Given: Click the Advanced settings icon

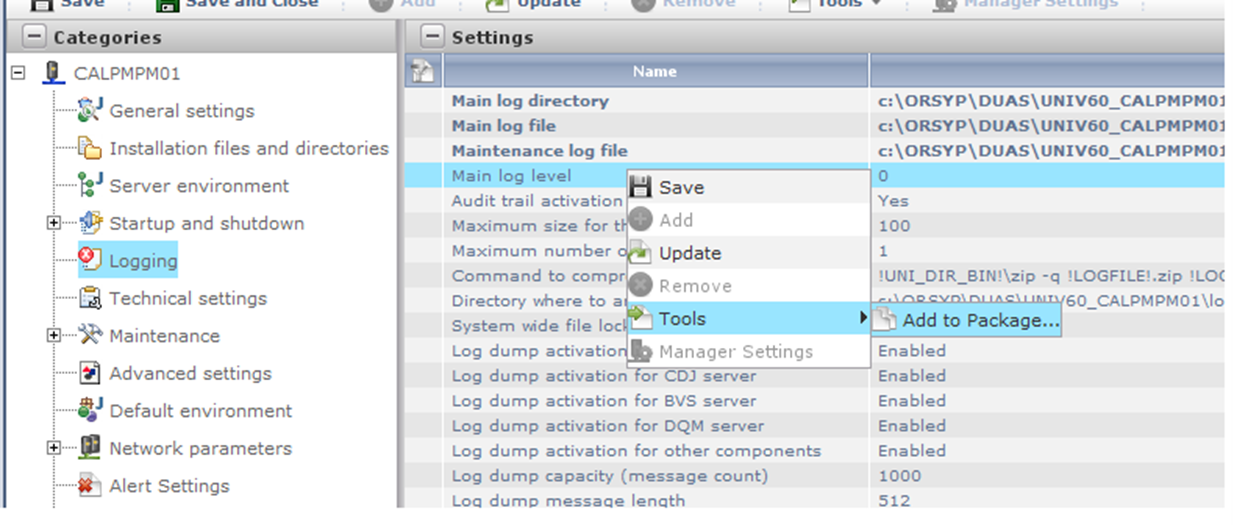Looking at the screenshot, I should click(x=91, y=373).
